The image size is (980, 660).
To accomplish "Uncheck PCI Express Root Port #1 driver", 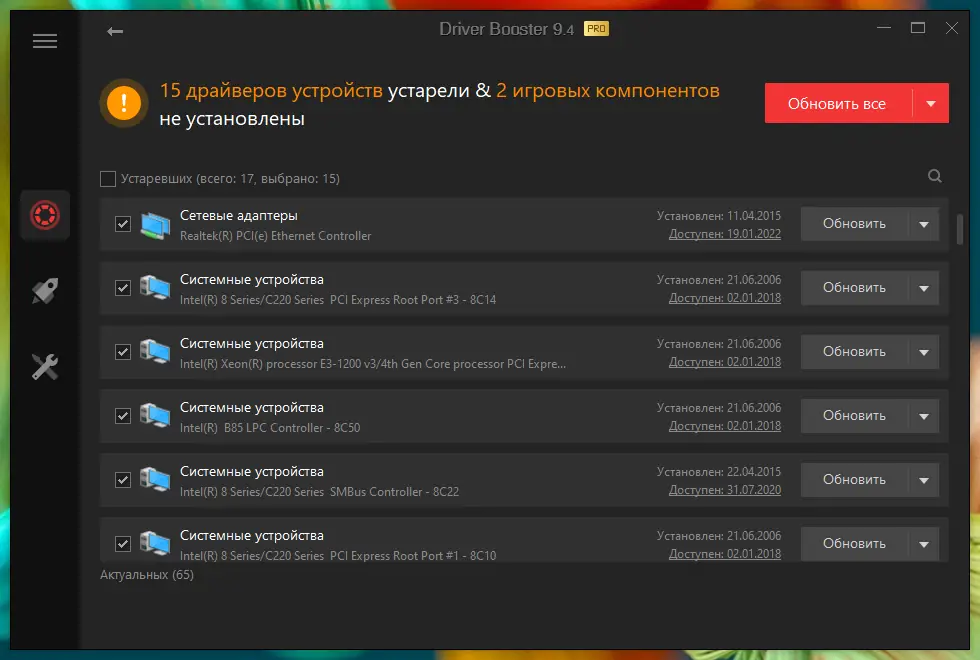I will (123, 544).
